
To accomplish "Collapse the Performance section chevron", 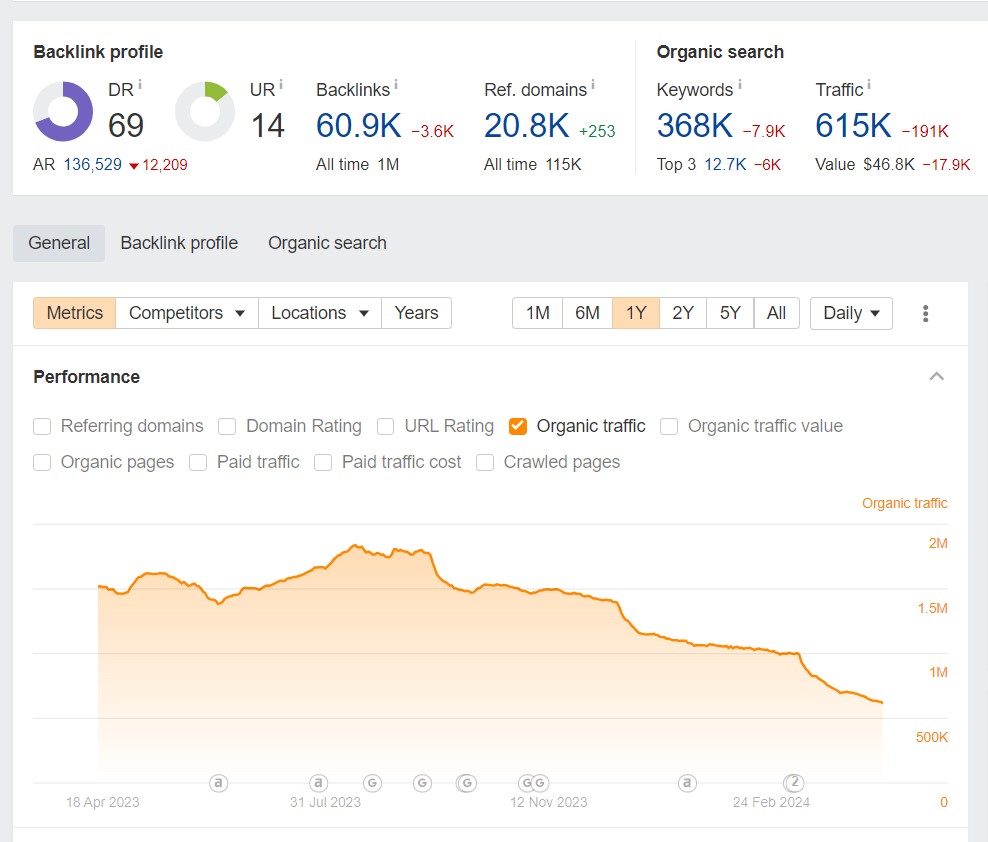I will (936, 377).
